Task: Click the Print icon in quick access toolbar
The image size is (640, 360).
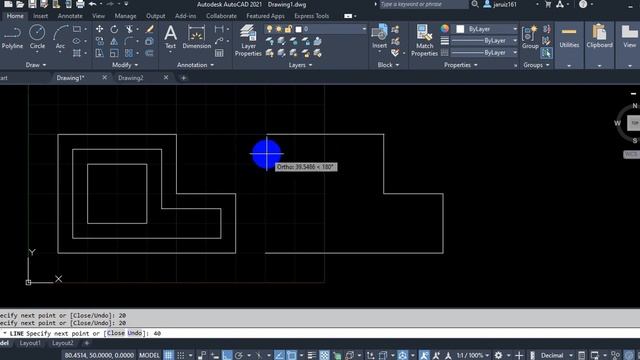Action: (80, 4)
